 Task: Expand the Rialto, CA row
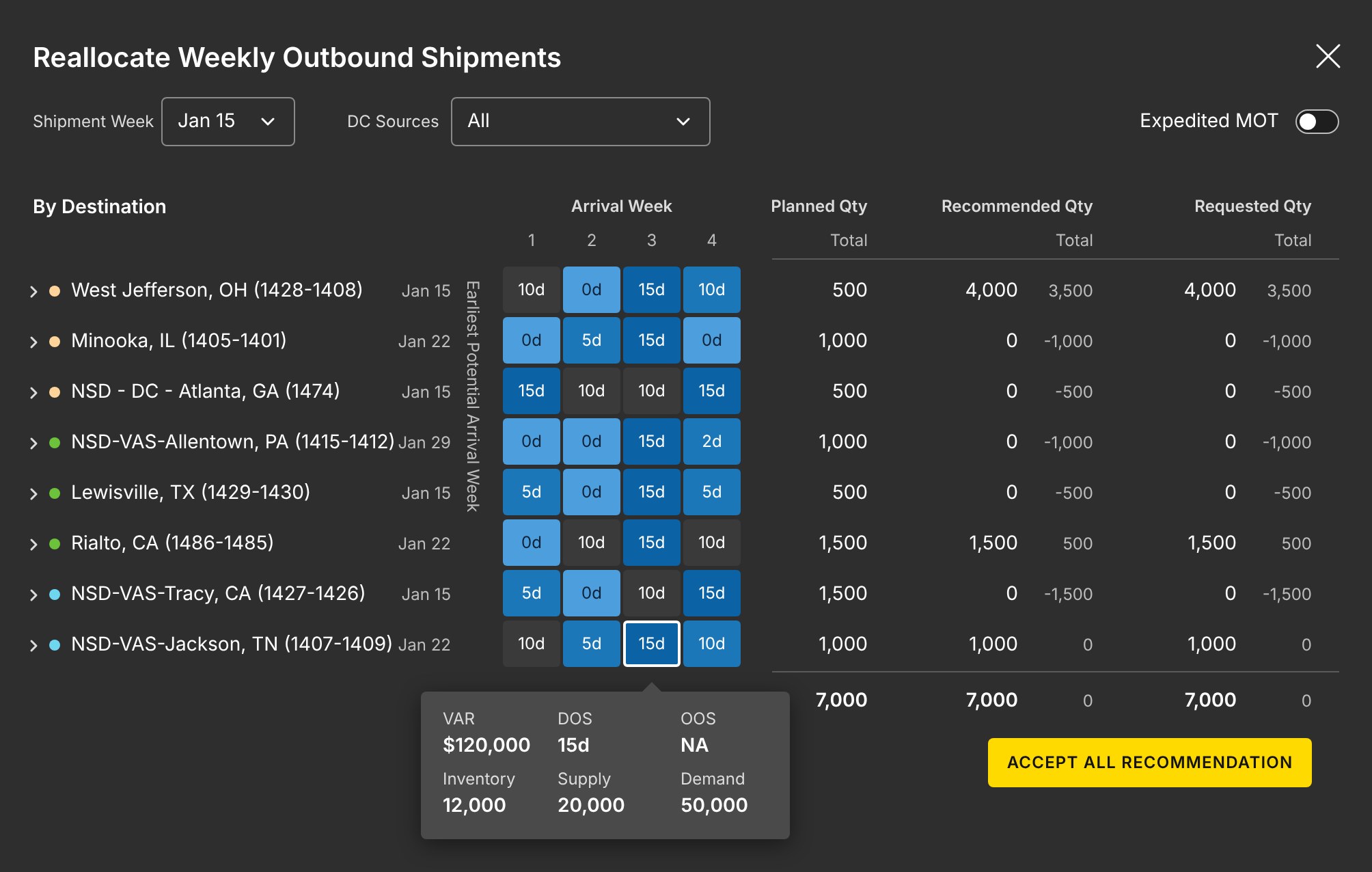coord(33,545)
